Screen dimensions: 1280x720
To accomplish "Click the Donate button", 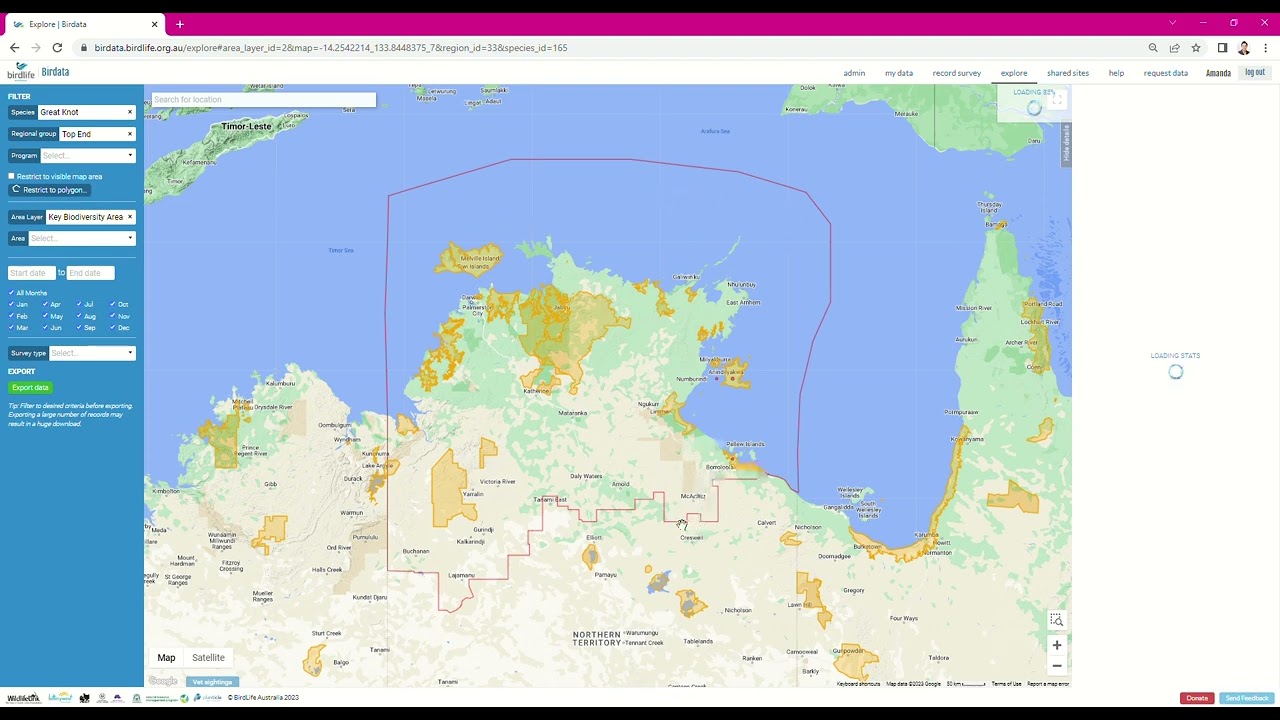I will (1197, 698).
